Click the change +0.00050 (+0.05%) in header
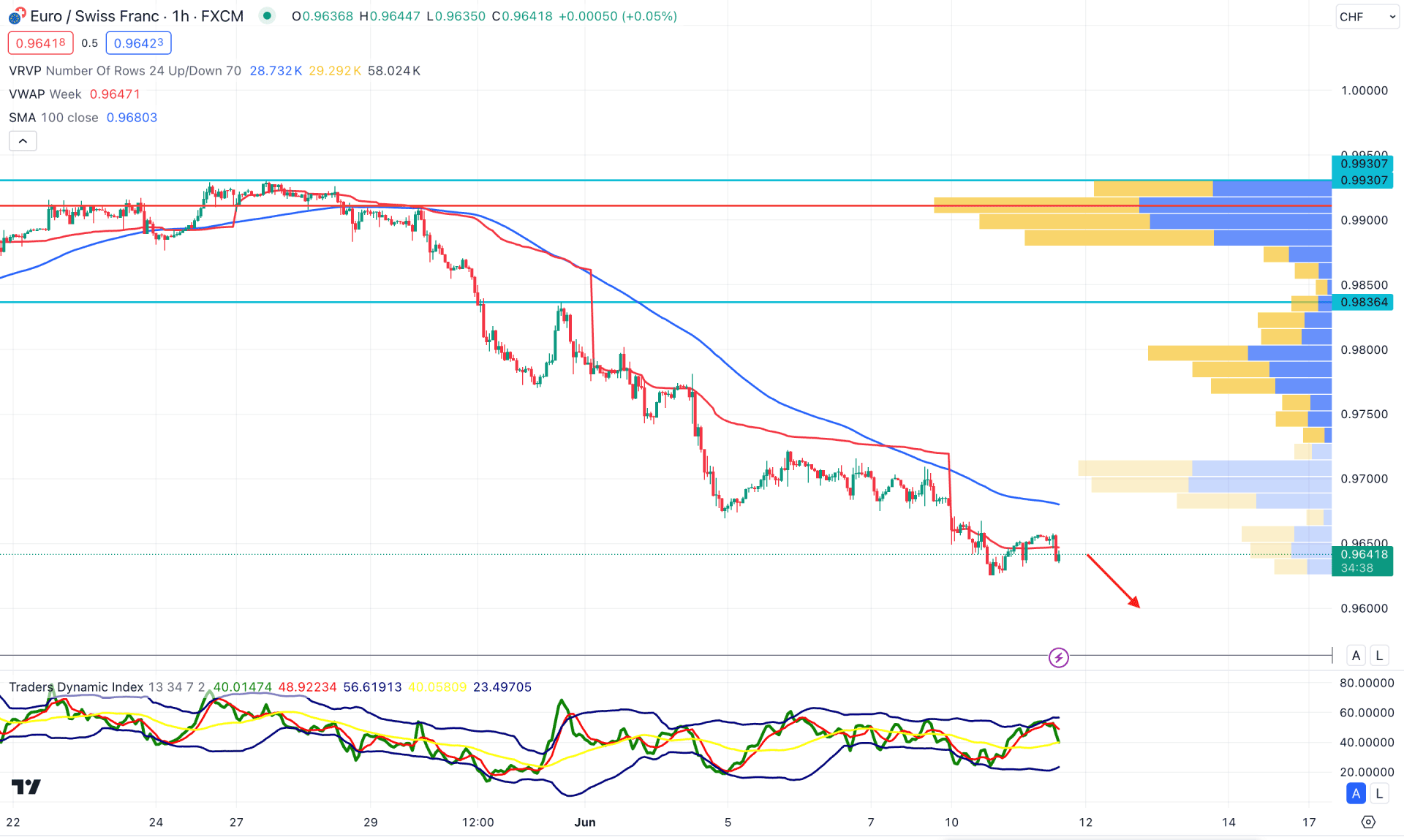The height and width of the screenshot is (840, 1404). 618,16
